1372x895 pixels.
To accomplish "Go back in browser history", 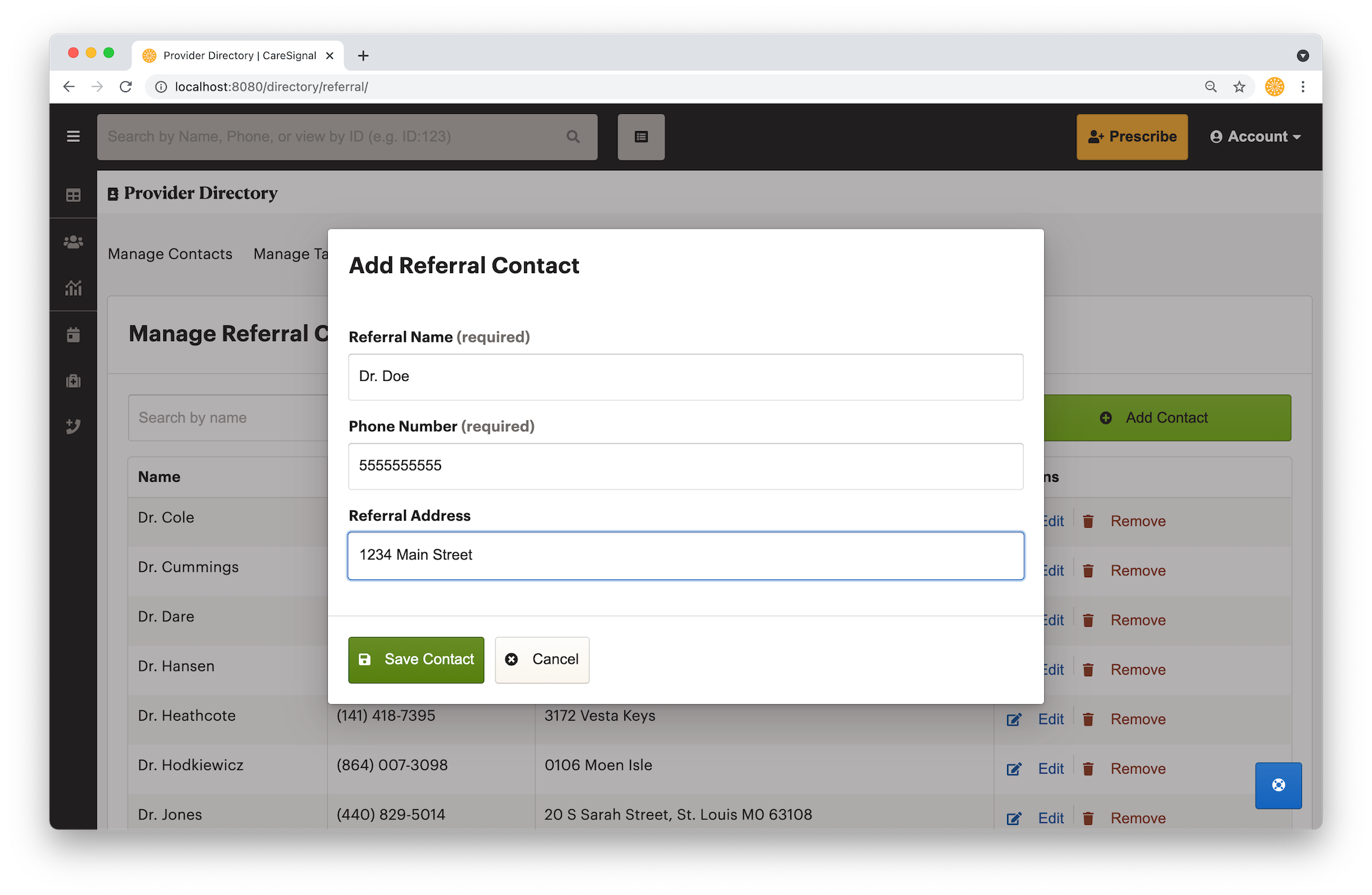I will pos(69,86).
